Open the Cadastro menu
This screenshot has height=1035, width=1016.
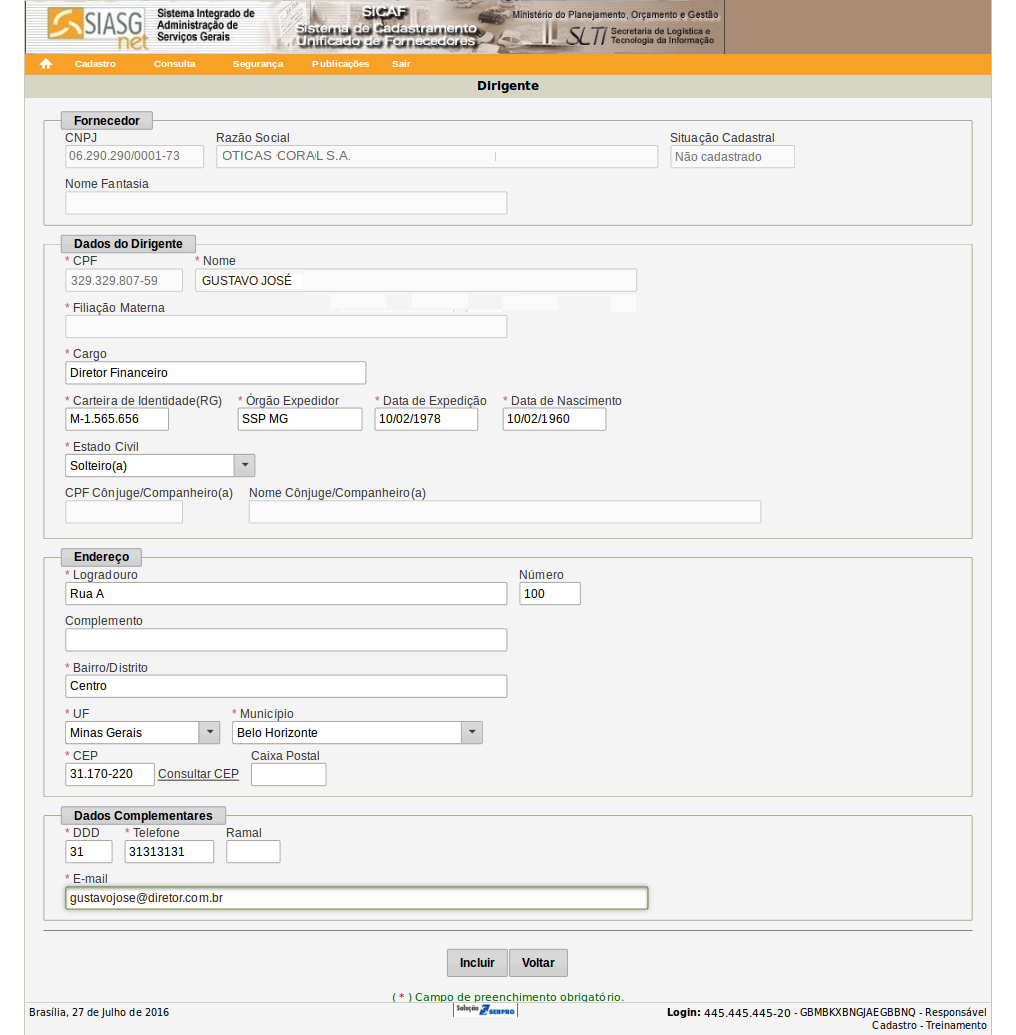click(x=95, y=63)
